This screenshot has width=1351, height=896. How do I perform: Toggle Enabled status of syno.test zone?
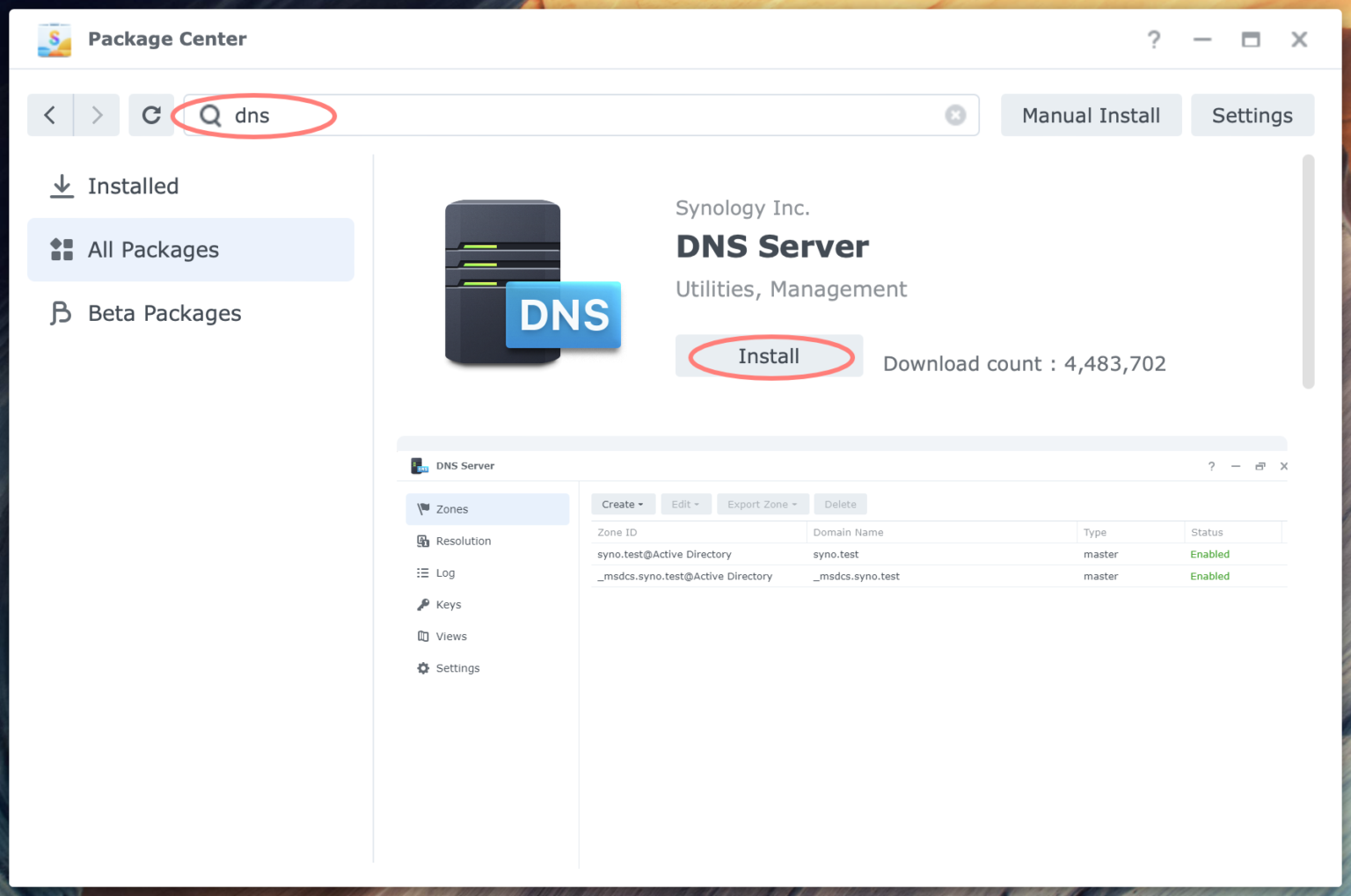click(1209, 554)
